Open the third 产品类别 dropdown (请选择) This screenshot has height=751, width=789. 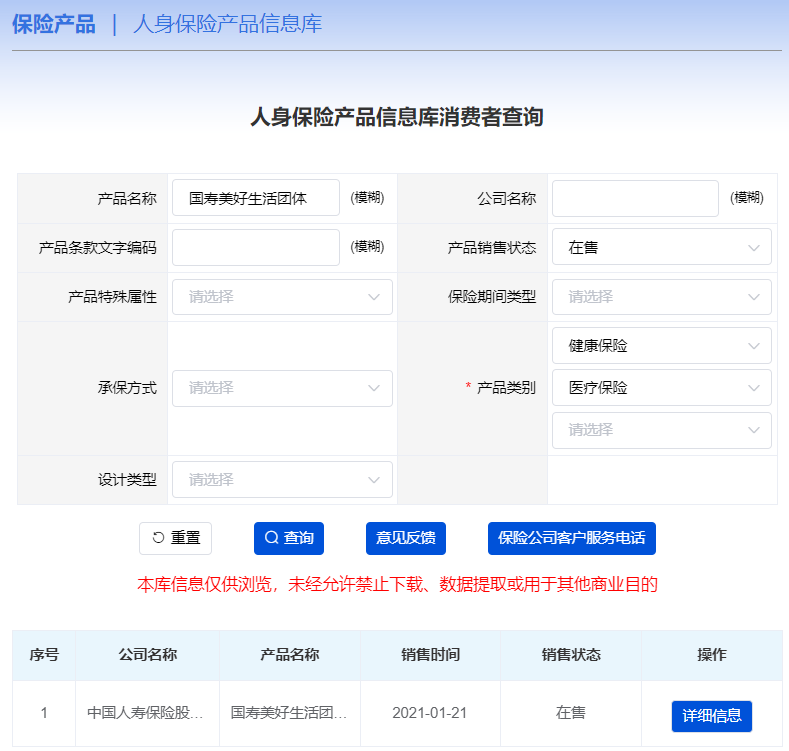662,430
